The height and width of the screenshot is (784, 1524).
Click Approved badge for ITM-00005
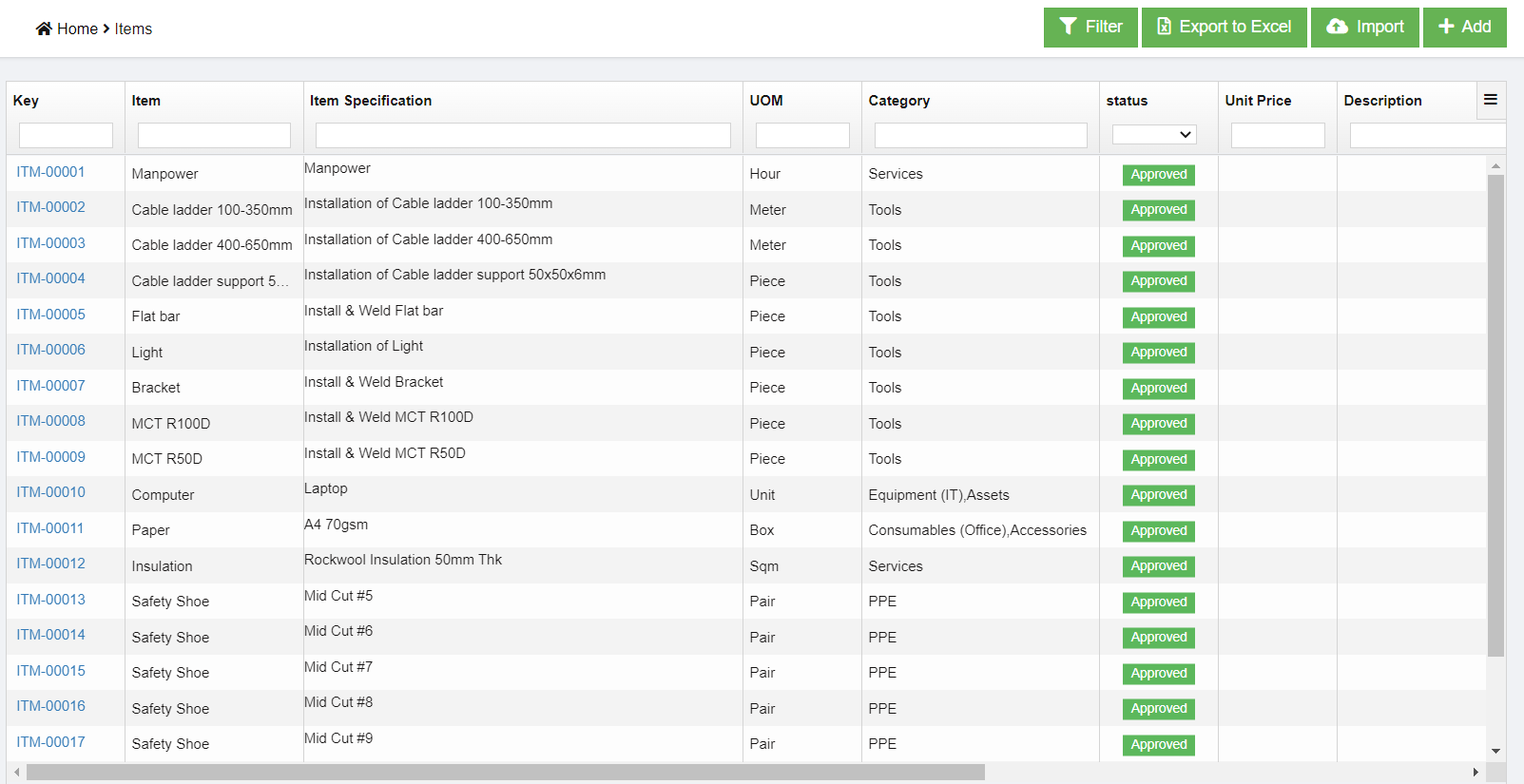[x=1158, y=316]
